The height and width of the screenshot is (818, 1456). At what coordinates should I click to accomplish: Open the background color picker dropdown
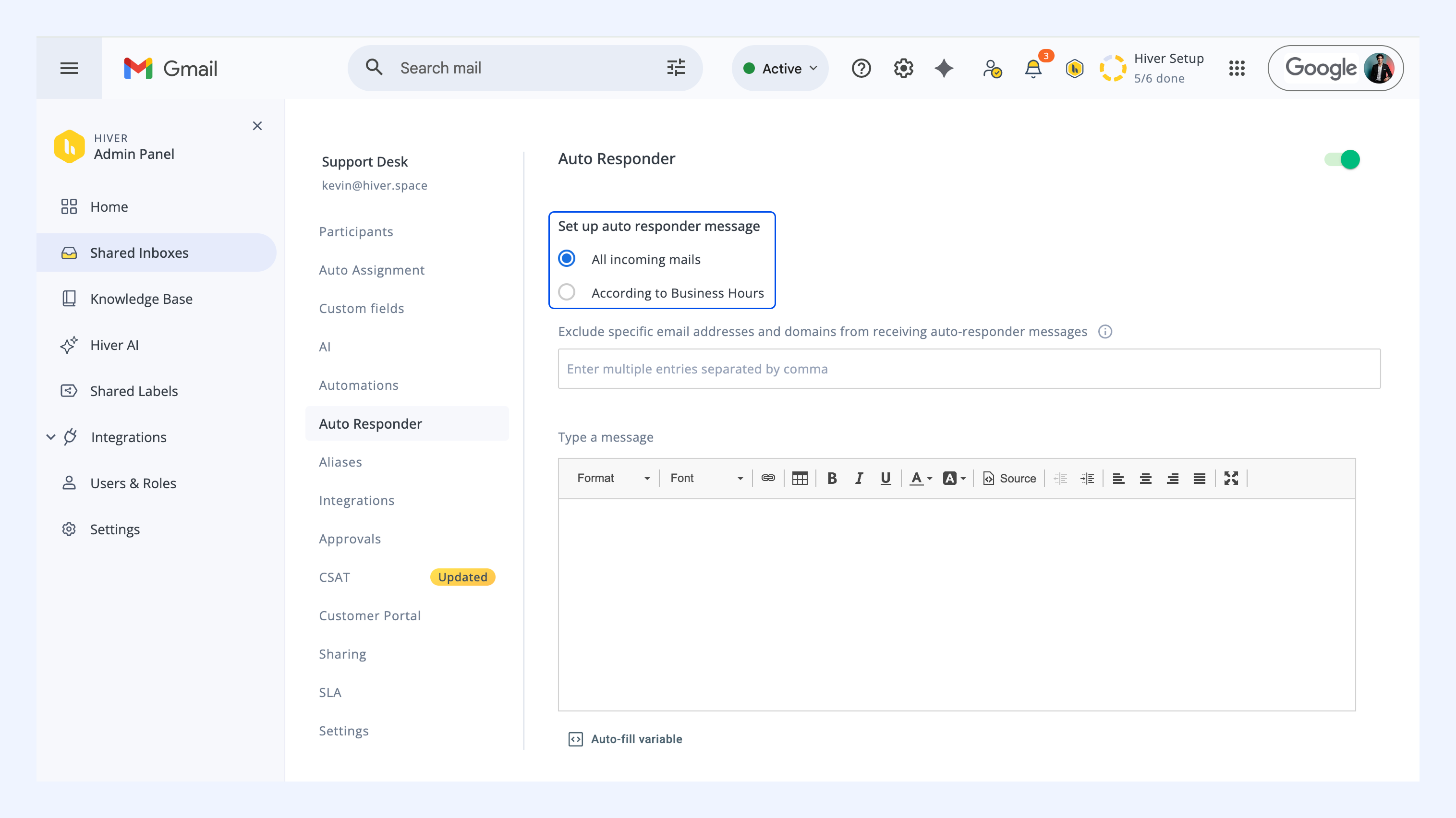pos(954,478)
